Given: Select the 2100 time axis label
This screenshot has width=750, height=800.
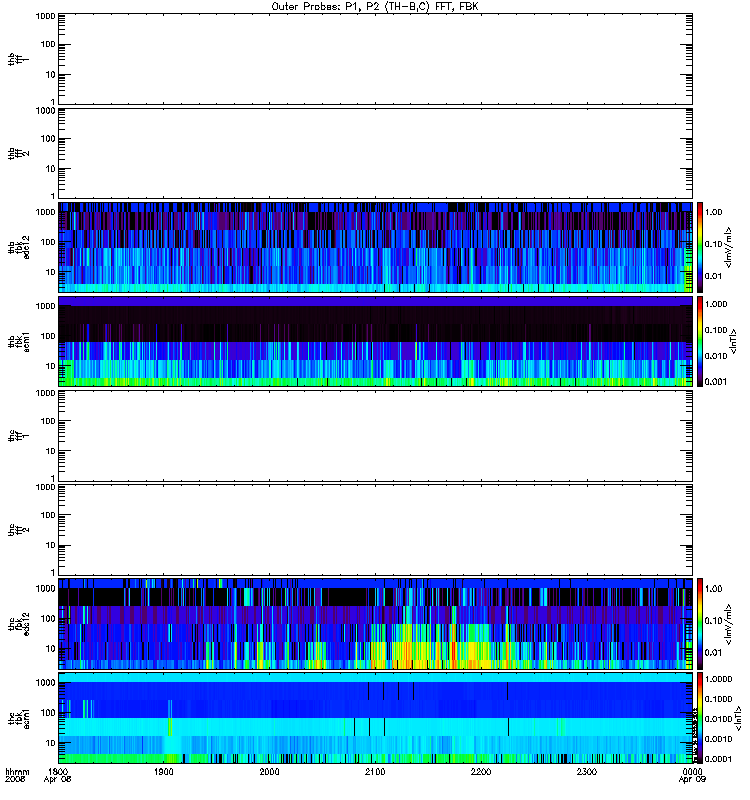Looking at the screenshot, I should [x=375, y=771].
